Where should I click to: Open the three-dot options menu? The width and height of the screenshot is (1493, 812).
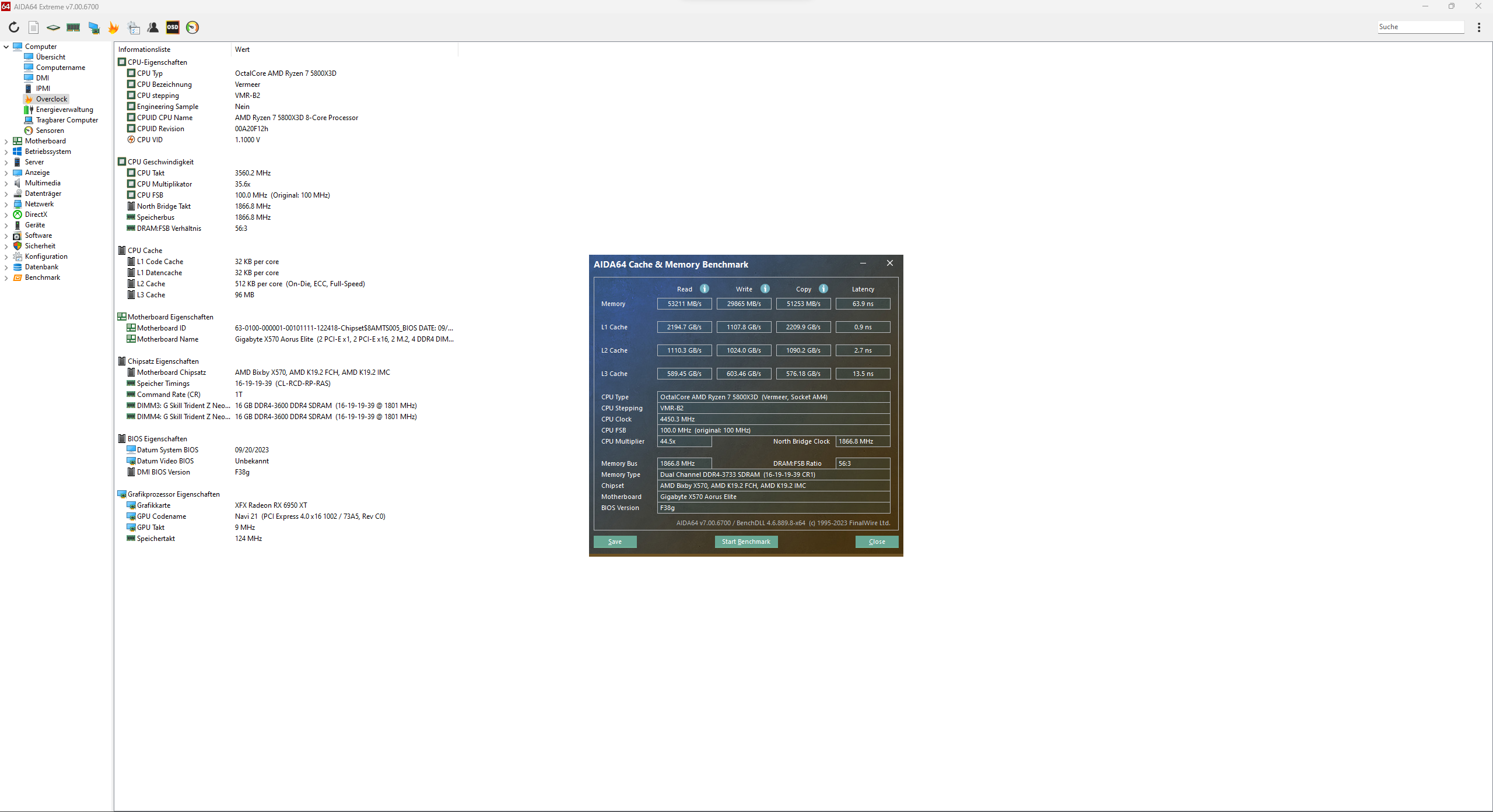pos(1478,27)
